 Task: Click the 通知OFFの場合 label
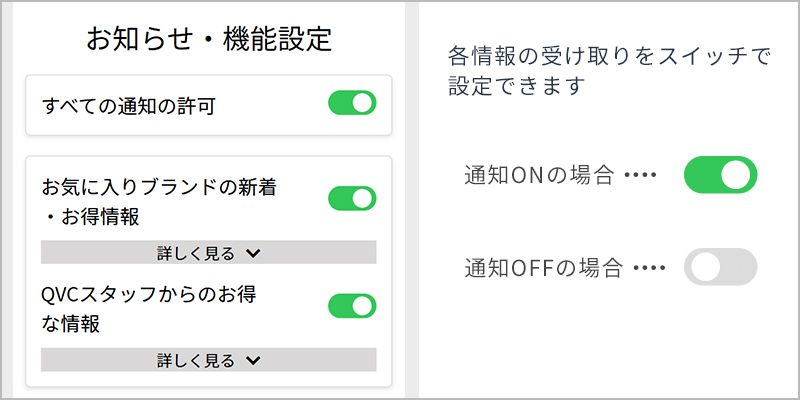(543, 268)
